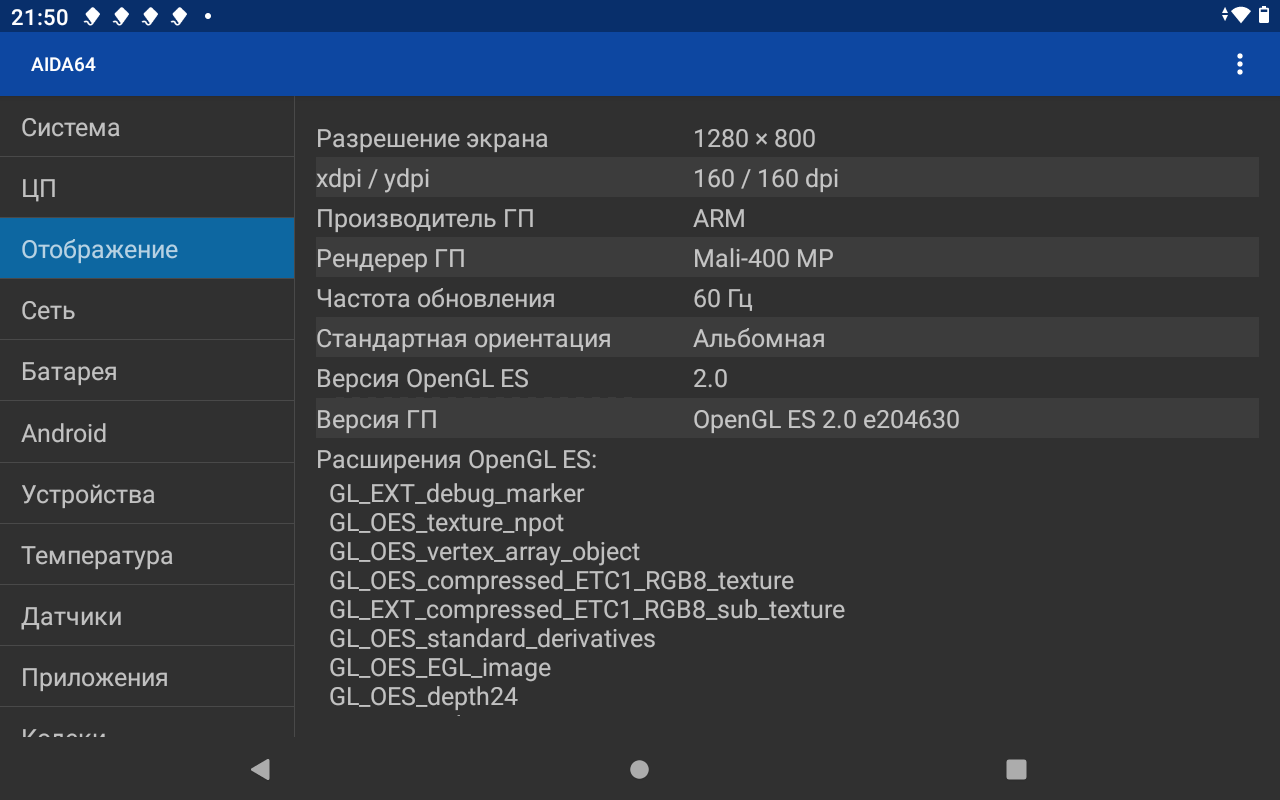Show the Android info section
This screenshot has width=1280, height=800.
tap(147, 433)
